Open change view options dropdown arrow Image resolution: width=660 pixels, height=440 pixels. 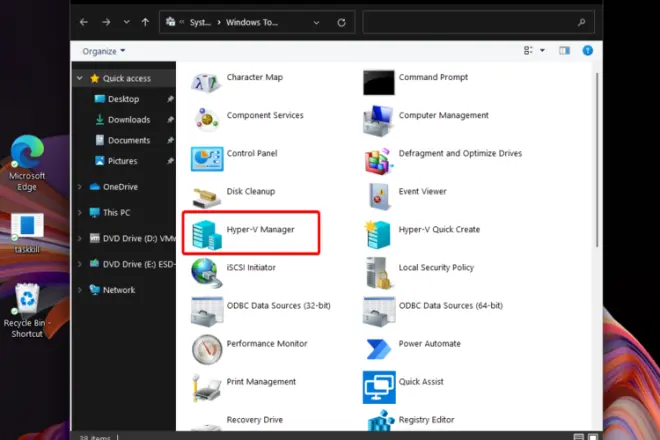coord(542,51)
